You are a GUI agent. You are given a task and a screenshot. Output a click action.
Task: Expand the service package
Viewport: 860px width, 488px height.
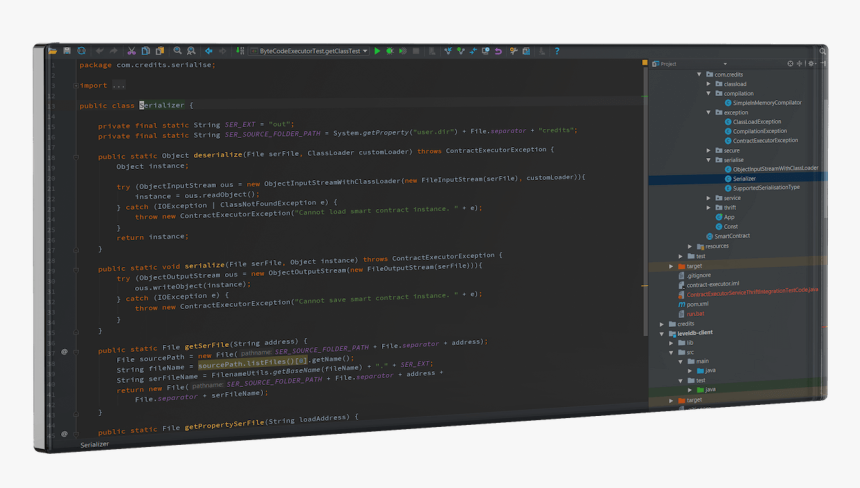[x=709, y=198]
